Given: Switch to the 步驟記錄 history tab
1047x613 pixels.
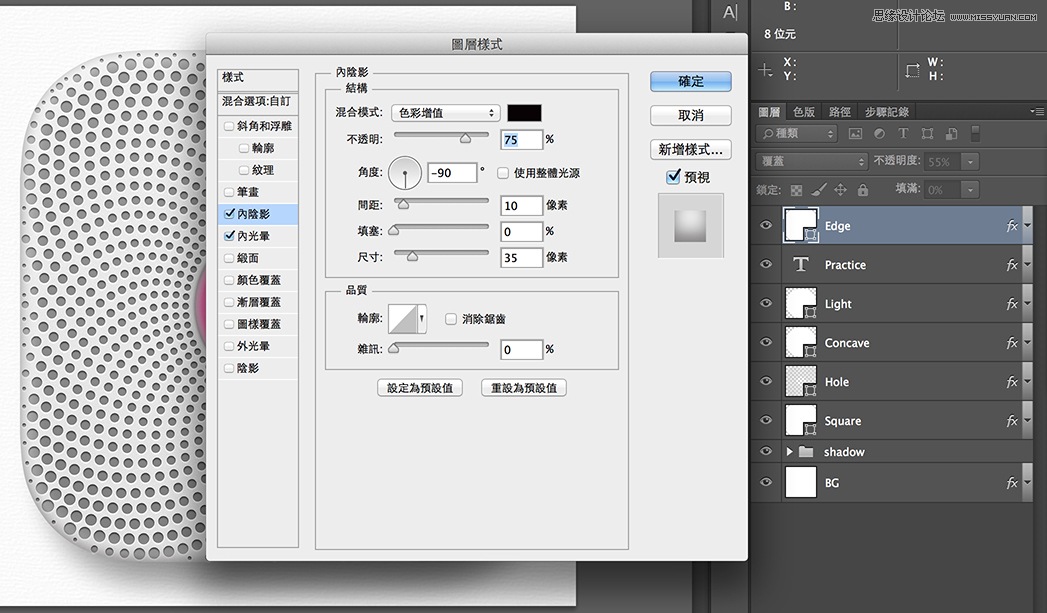Looking at the screenshot, I should [887, 112].
